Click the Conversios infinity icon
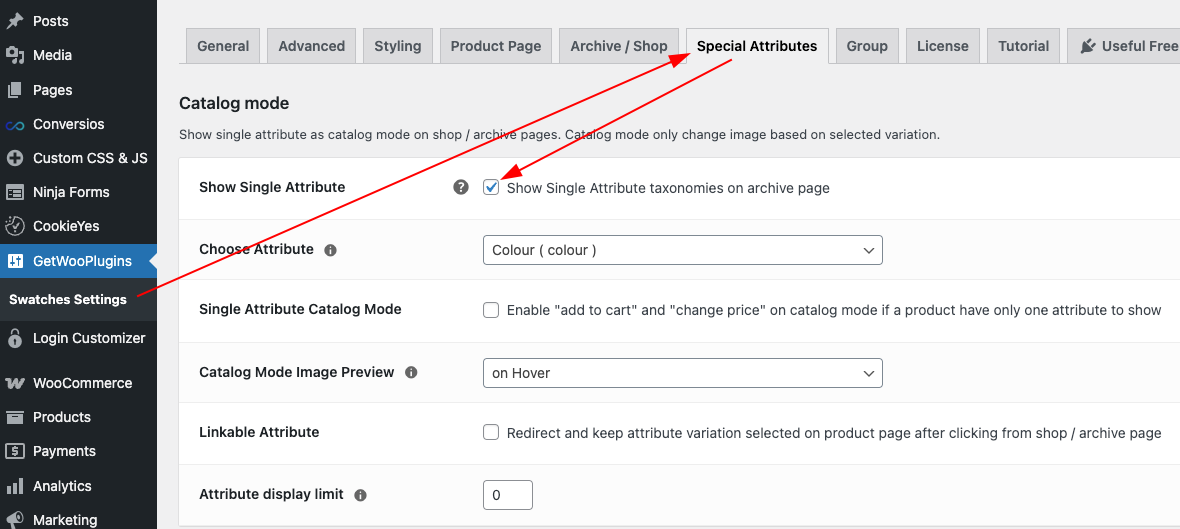1180x529 pixels. (14, 124)
